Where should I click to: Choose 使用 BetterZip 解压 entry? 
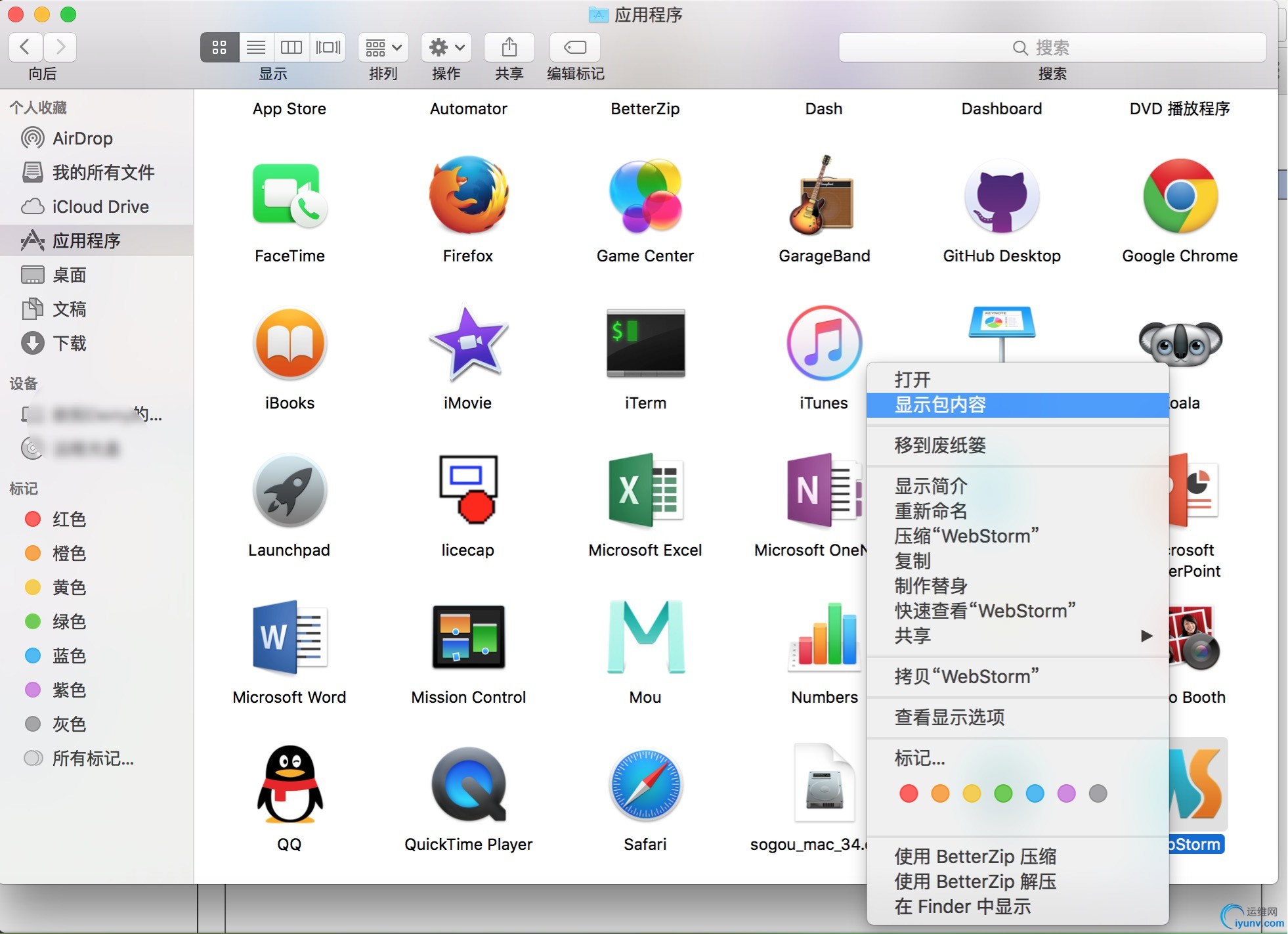pos(1018,881)
